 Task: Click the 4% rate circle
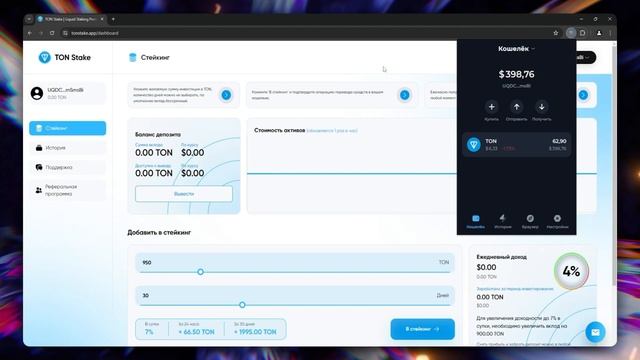(571, 271)
